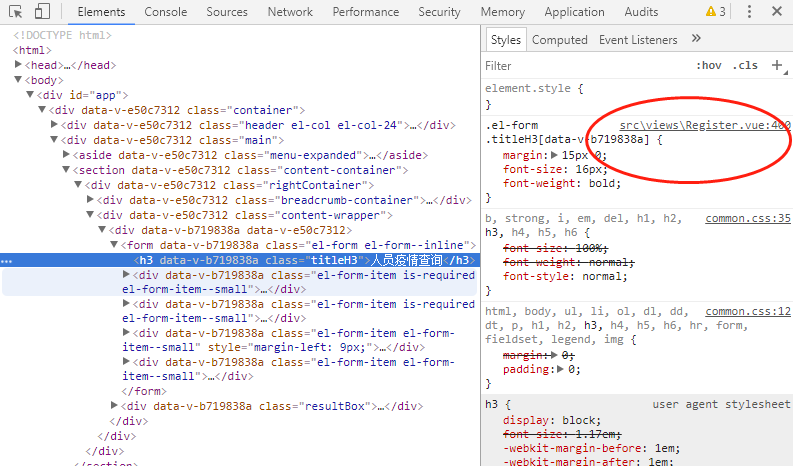793x466 pixels.
Task: Open the Register.vue source link
Action: click(706, 125)
